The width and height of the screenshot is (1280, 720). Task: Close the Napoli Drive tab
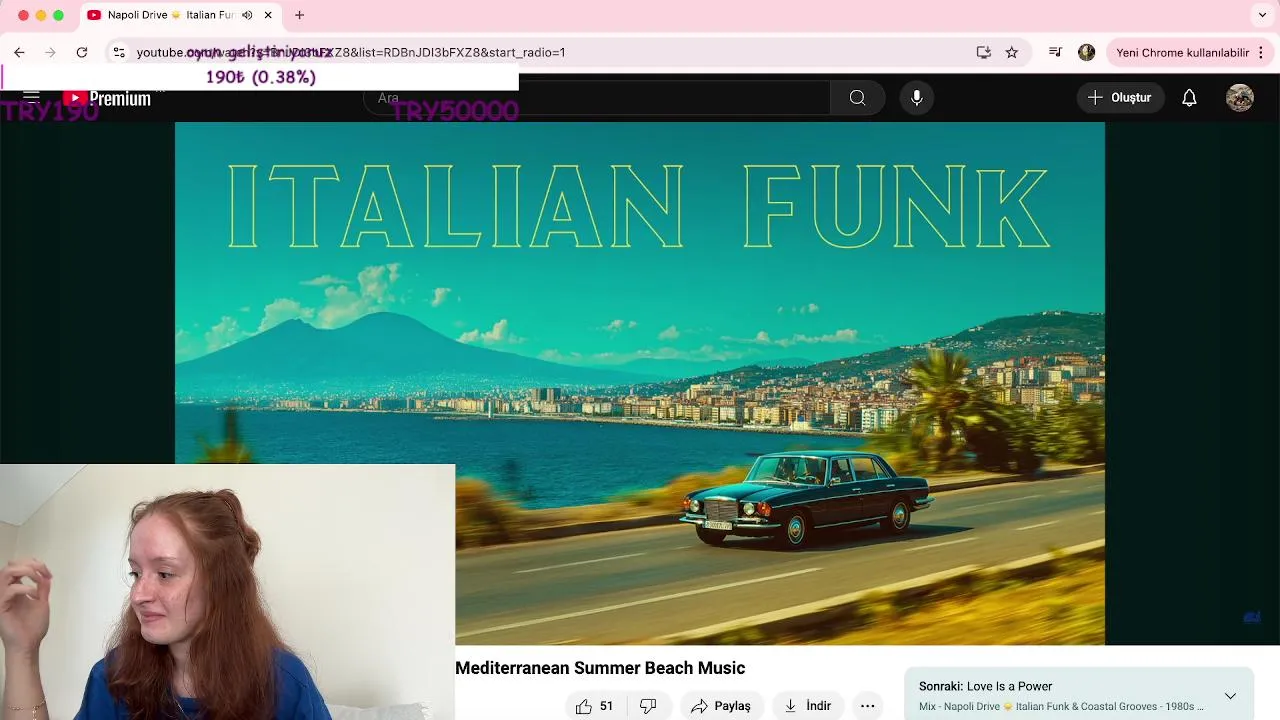click(268, 15)
